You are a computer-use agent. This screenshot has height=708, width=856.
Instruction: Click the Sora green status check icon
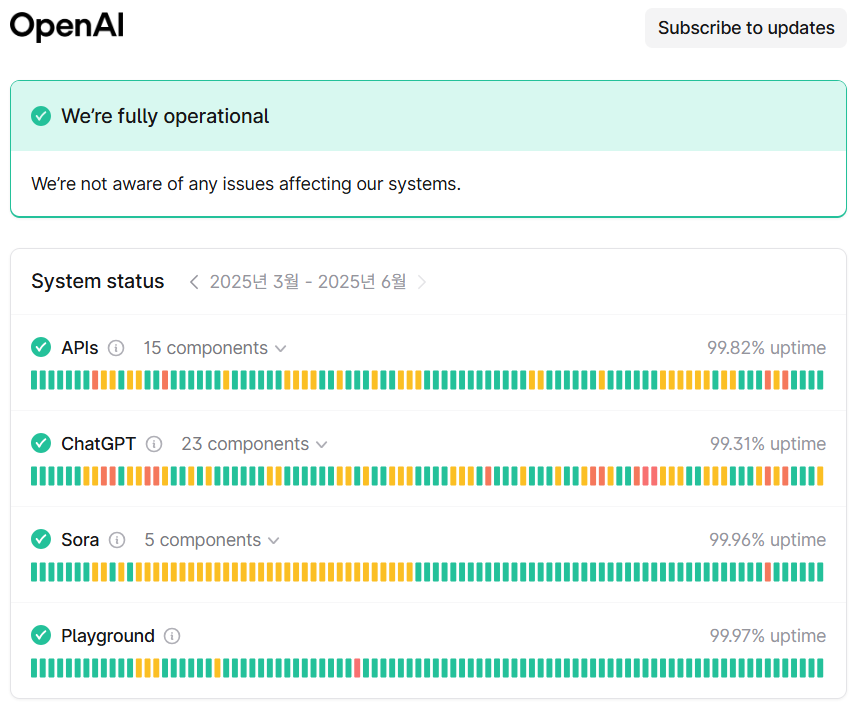(x=41, y=539)
